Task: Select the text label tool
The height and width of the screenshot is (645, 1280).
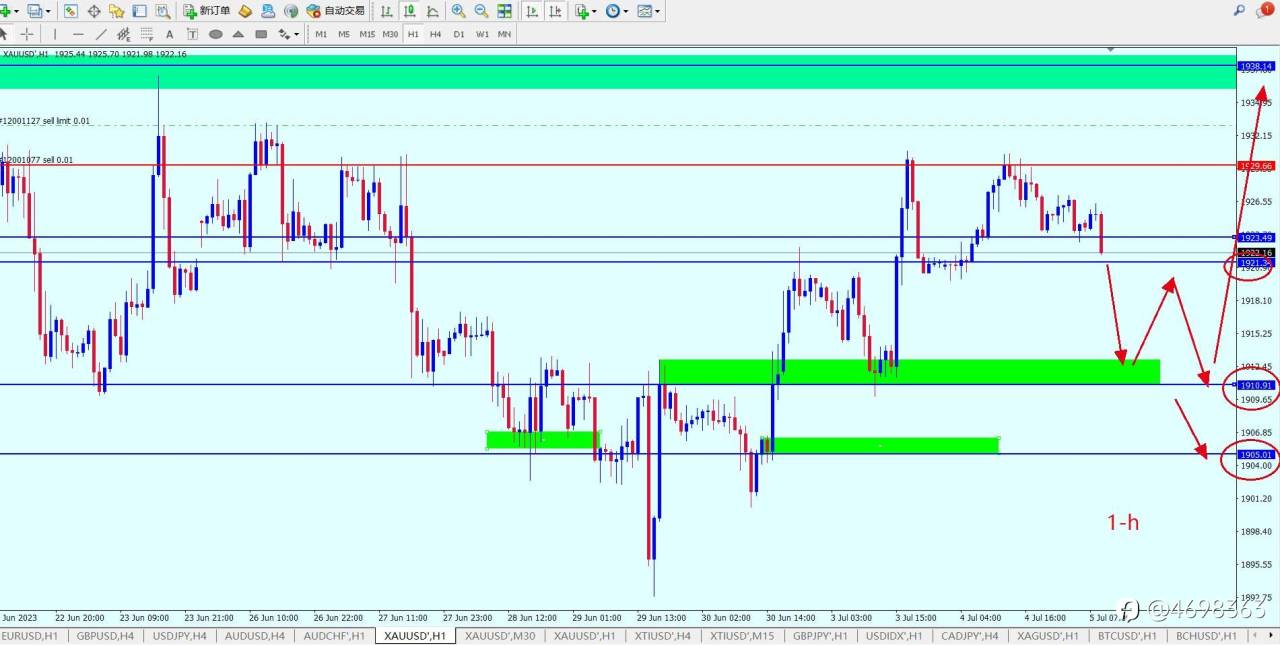Action: (x=169, y=34)
